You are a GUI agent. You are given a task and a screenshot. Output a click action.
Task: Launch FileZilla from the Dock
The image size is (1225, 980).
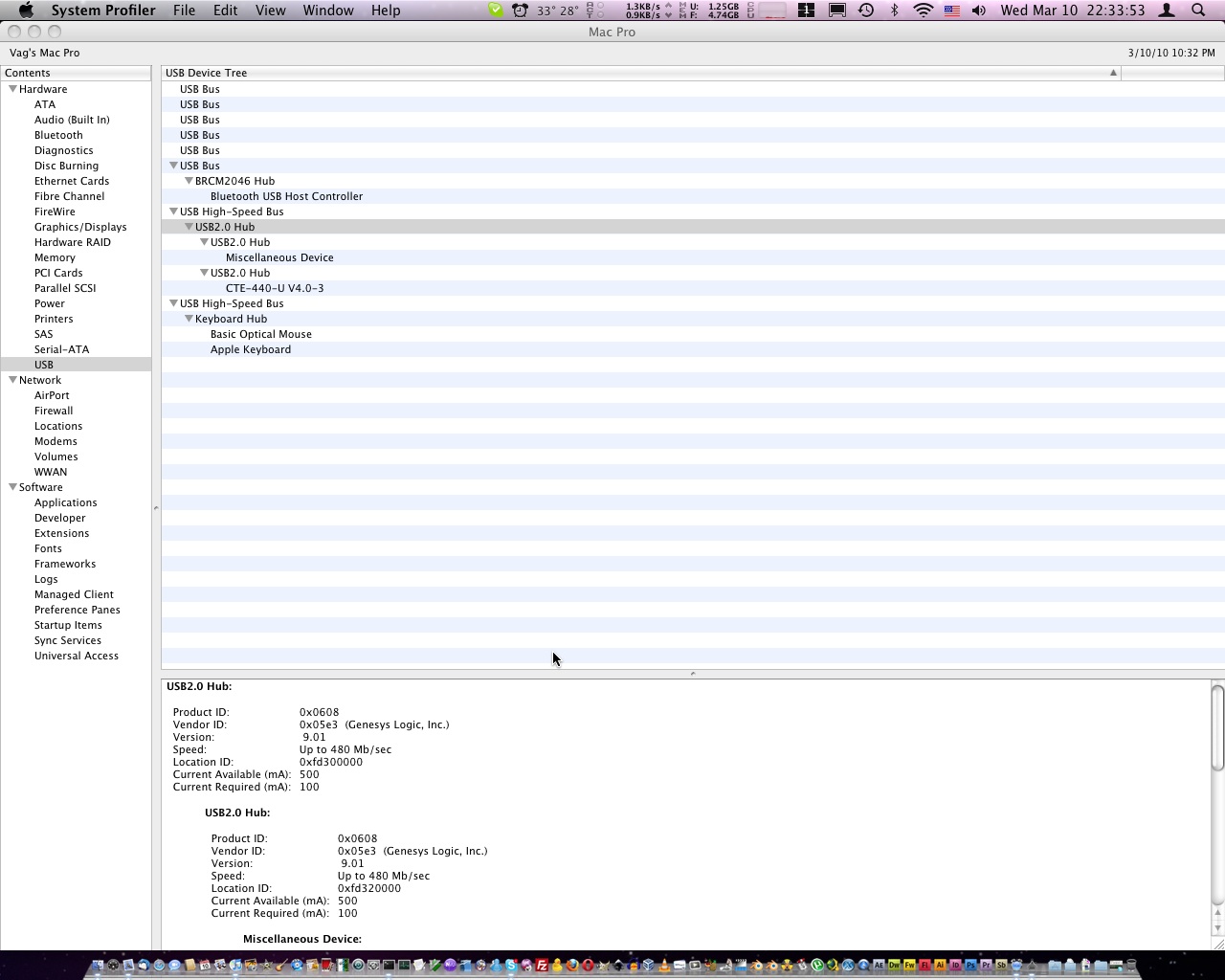(543, 966)
